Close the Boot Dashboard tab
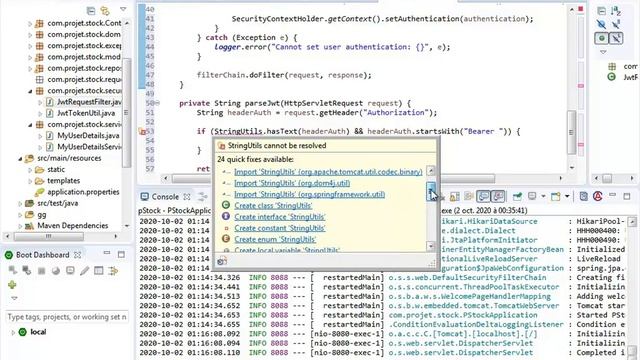 [x=78, y=255]
